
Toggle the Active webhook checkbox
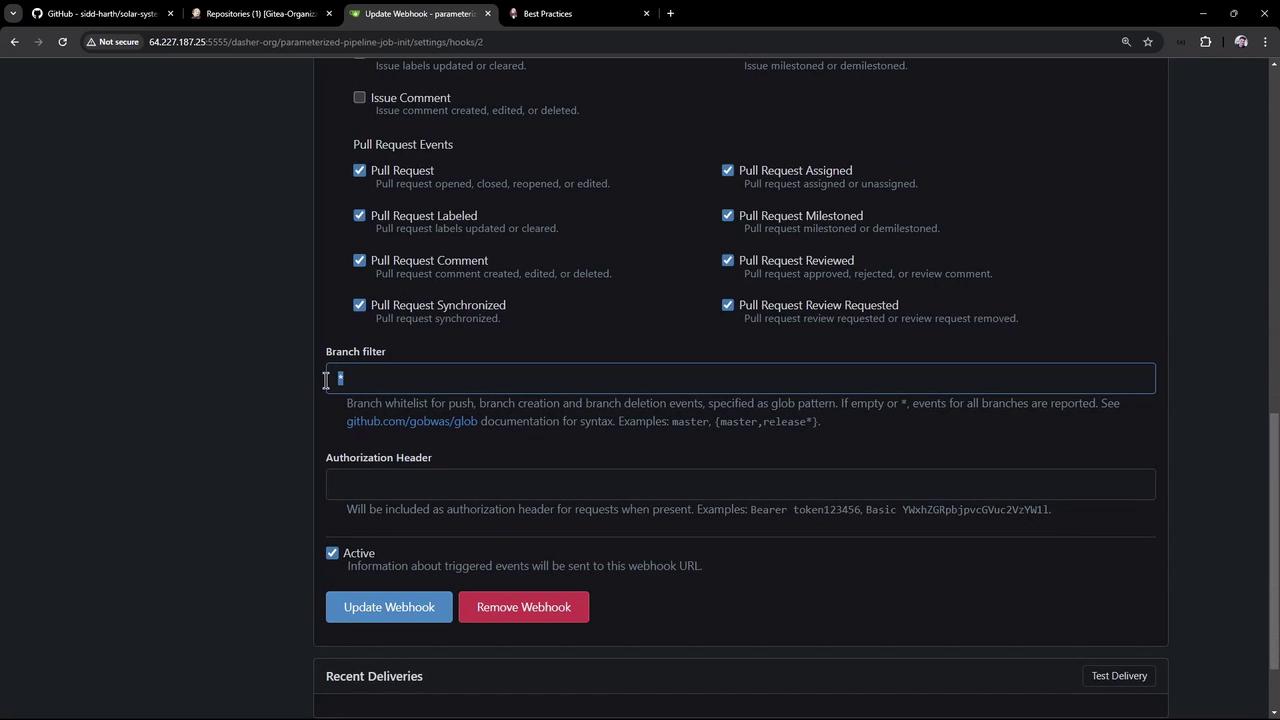(x=333, y=553)
